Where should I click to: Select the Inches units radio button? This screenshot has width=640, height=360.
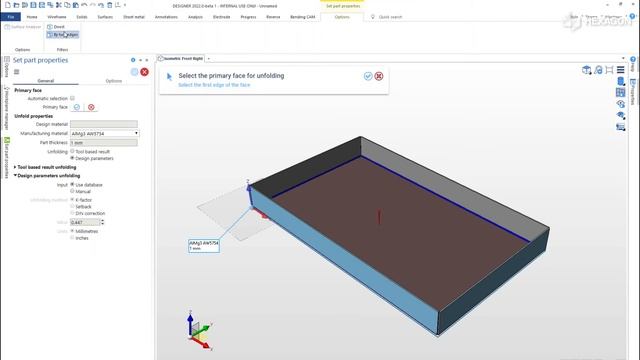(x=72, y=238)
